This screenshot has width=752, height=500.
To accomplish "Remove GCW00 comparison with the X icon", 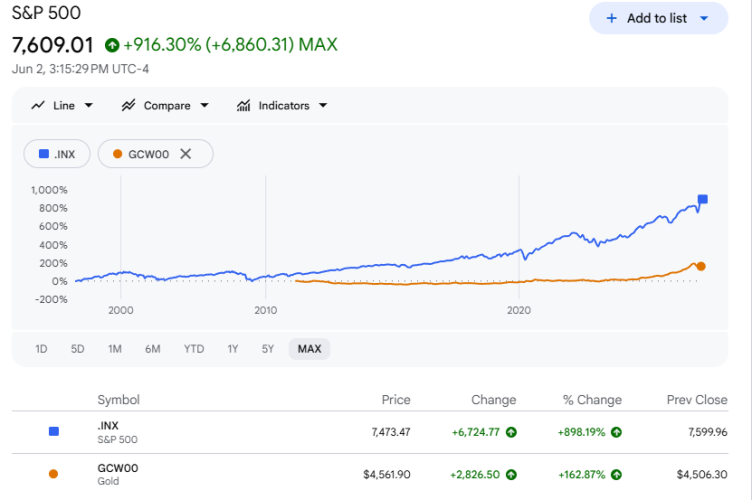I will click(x=186, y=154).
